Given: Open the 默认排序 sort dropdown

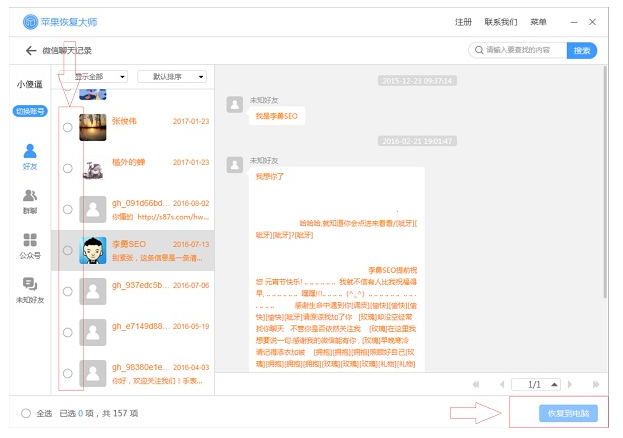Looking at the screenshot, I should (x=172, y=76).
